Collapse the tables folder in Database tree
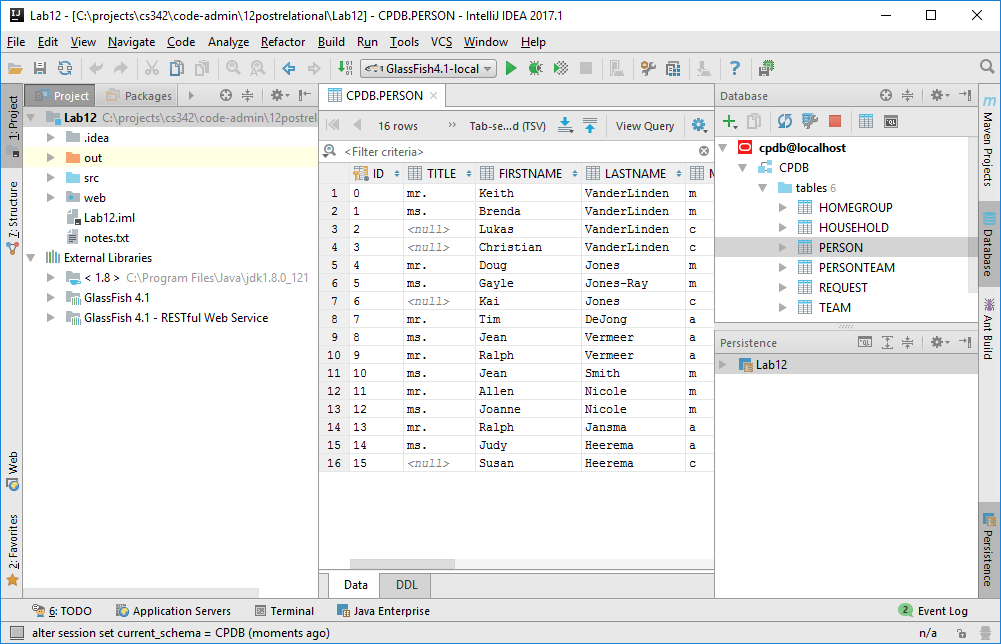Image resolution: width=1001 pixels, height=644 pixels. pyautogui.click(x=763, y=188)
